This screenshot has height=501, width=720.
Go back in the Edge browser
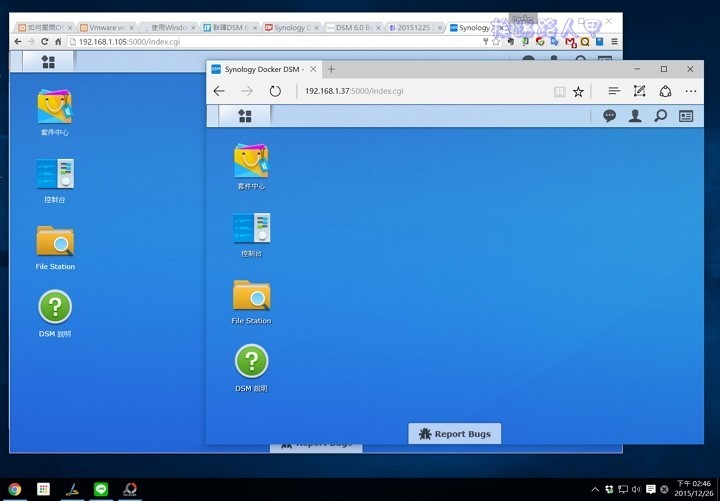point(219,91)
